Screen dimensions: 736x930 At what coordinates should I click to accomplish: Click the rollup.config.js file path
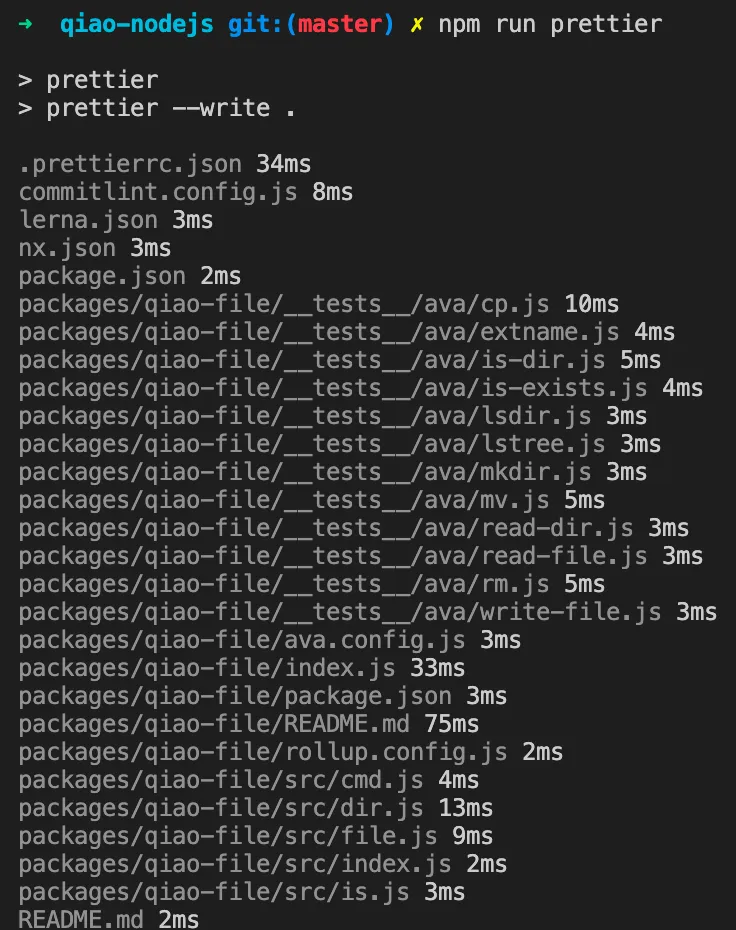[x=262, y=751]
